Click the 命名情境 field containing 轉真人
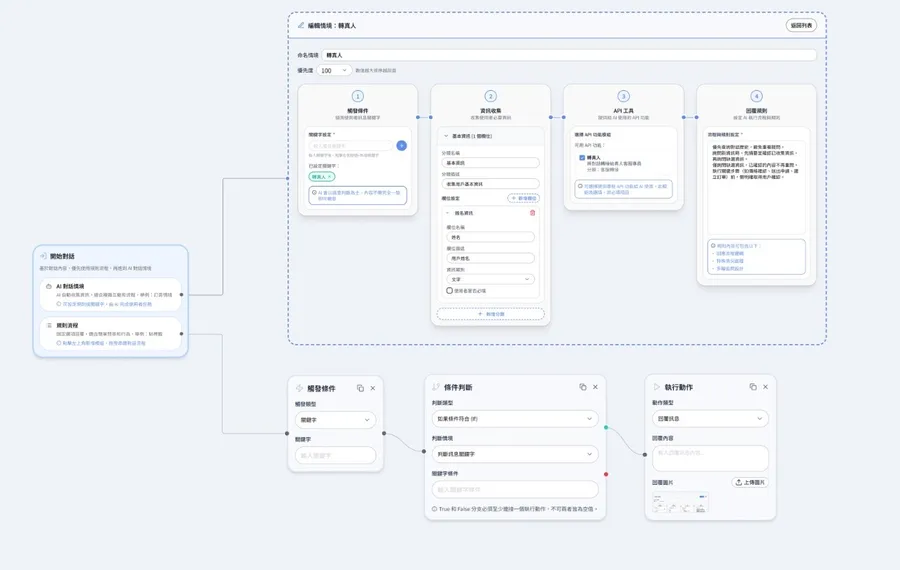The height and width of the screenshot is (570, 900). click(569, 55)
